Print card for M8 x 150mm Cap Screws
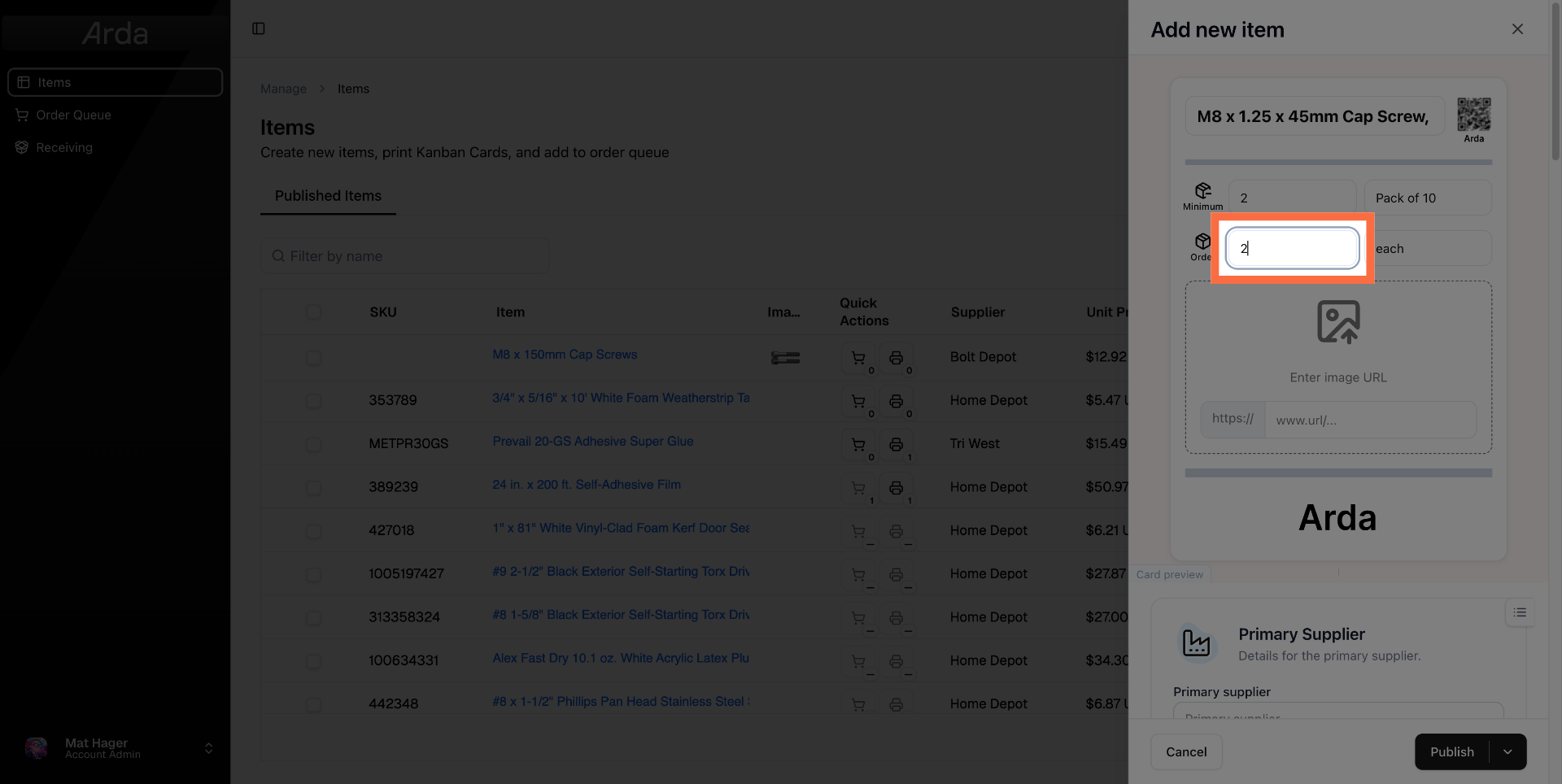The image size is (1562, 784). point(896,358)
